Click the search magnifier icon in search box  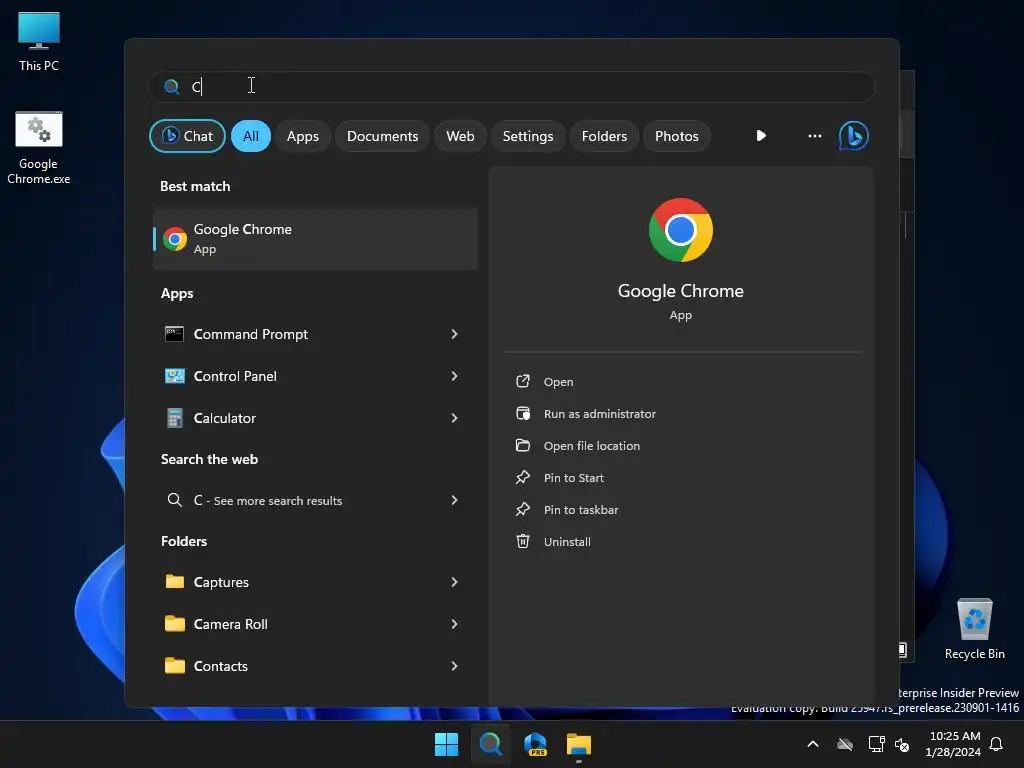point(171,86)
